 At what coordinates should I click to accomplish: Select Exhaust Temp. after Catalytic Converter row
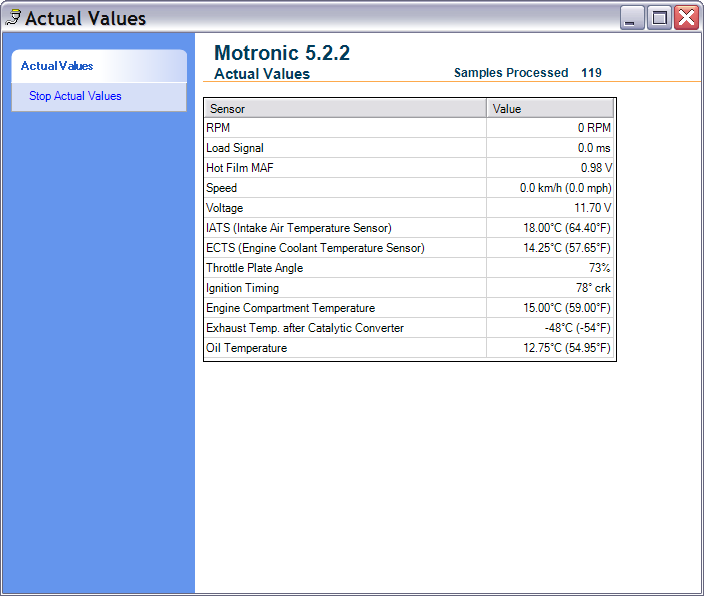coord(345,328)
